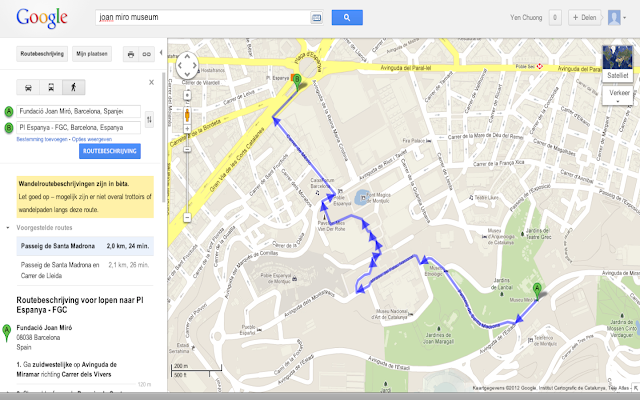Open the Routebeschrijving tab at top
The image size is (640, 400).
tap(42, 54)
